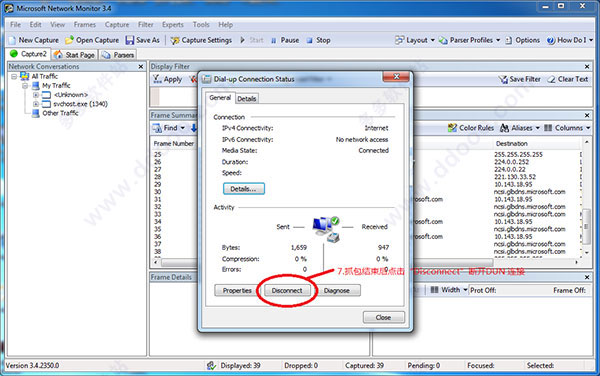The height and width of the screenshot is (376, 600).
Task: Select the General tab in dialog
Action: coord(220,98)
